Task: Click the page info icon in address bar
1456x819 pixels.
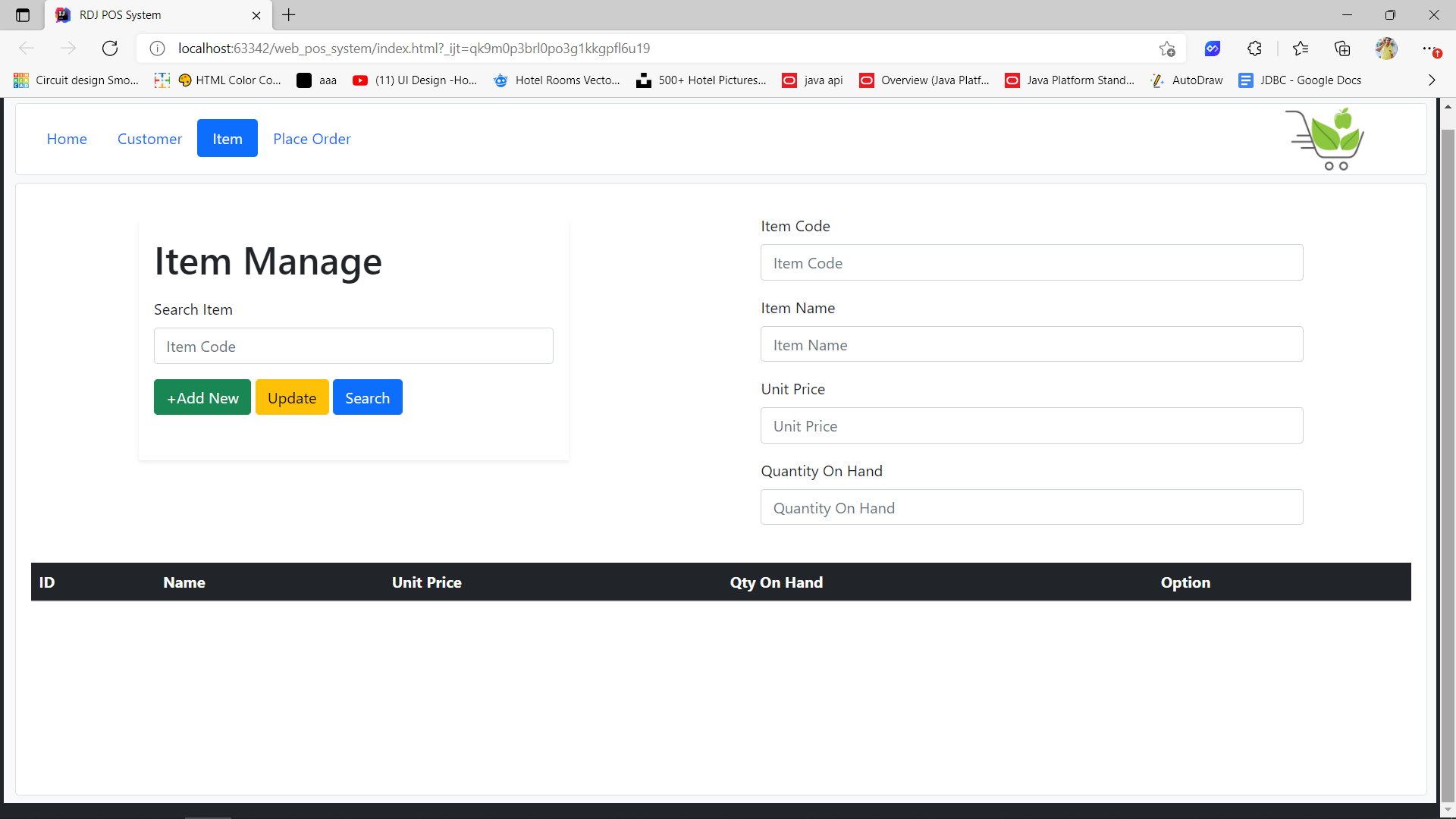Action: point(157,48)
